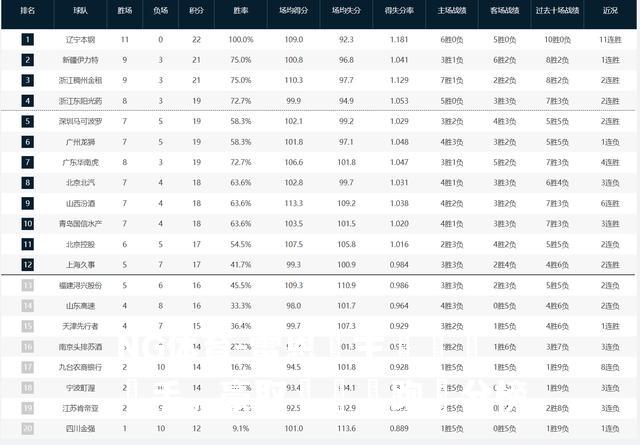Screen dimensions: 640x445
Task: Open team 辽宁本钢
Action: [80, 40]
